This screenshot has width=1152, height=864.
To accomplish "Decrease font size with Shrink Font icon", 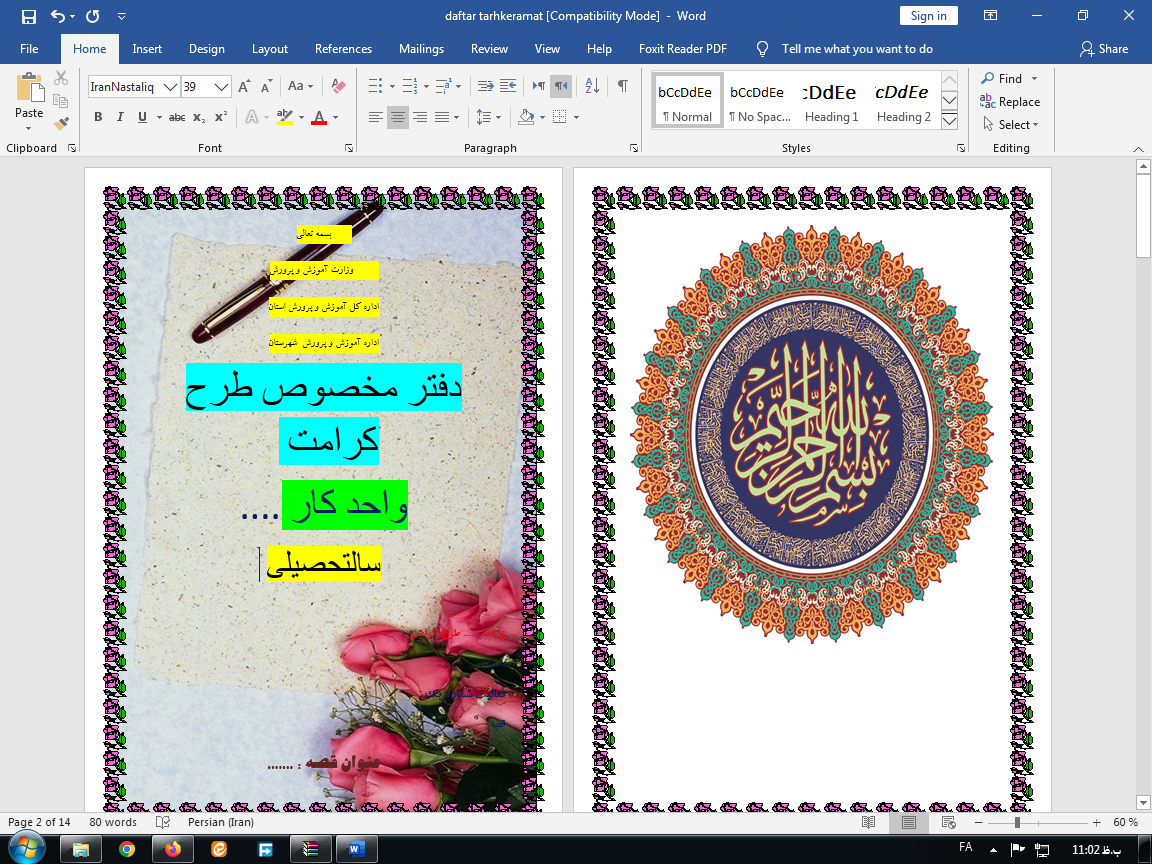I will 266,87.
